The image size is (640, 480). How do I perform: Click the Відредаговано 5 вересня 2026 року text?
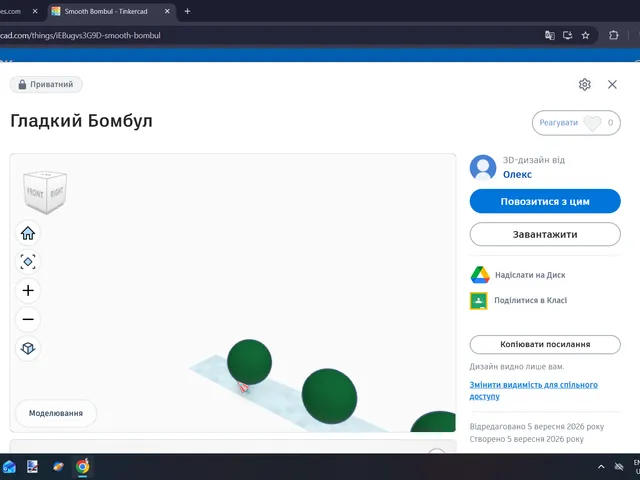[537, 427]
